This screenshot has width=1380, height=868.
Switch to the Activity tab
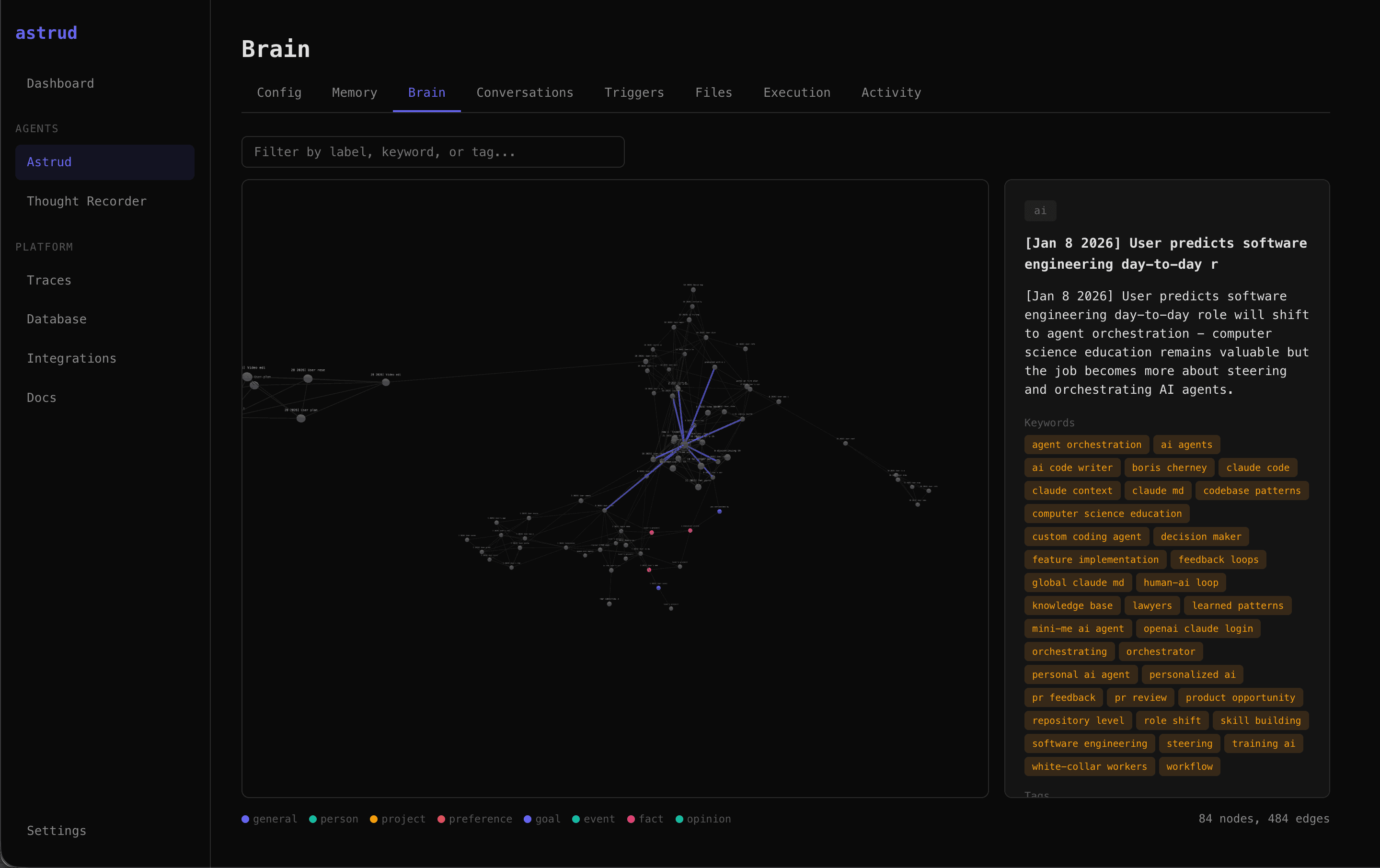pos(891,92)
